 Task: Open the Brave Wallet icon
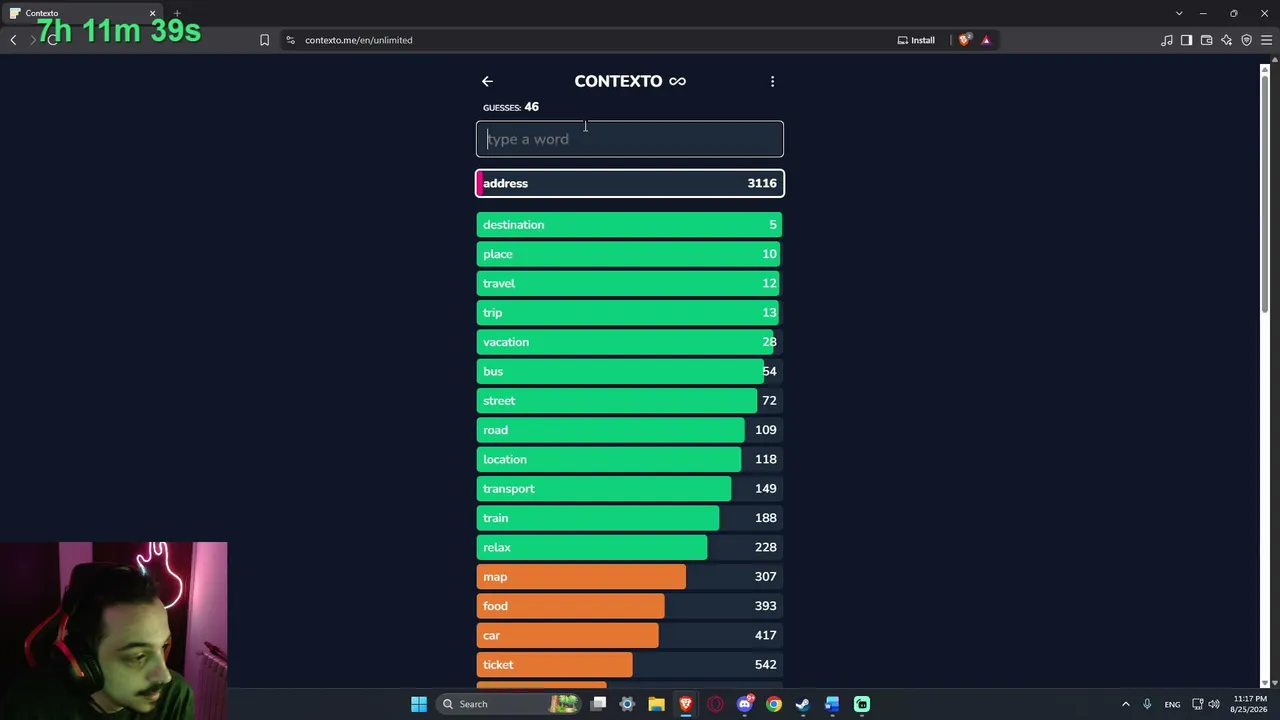(1206, 40)
